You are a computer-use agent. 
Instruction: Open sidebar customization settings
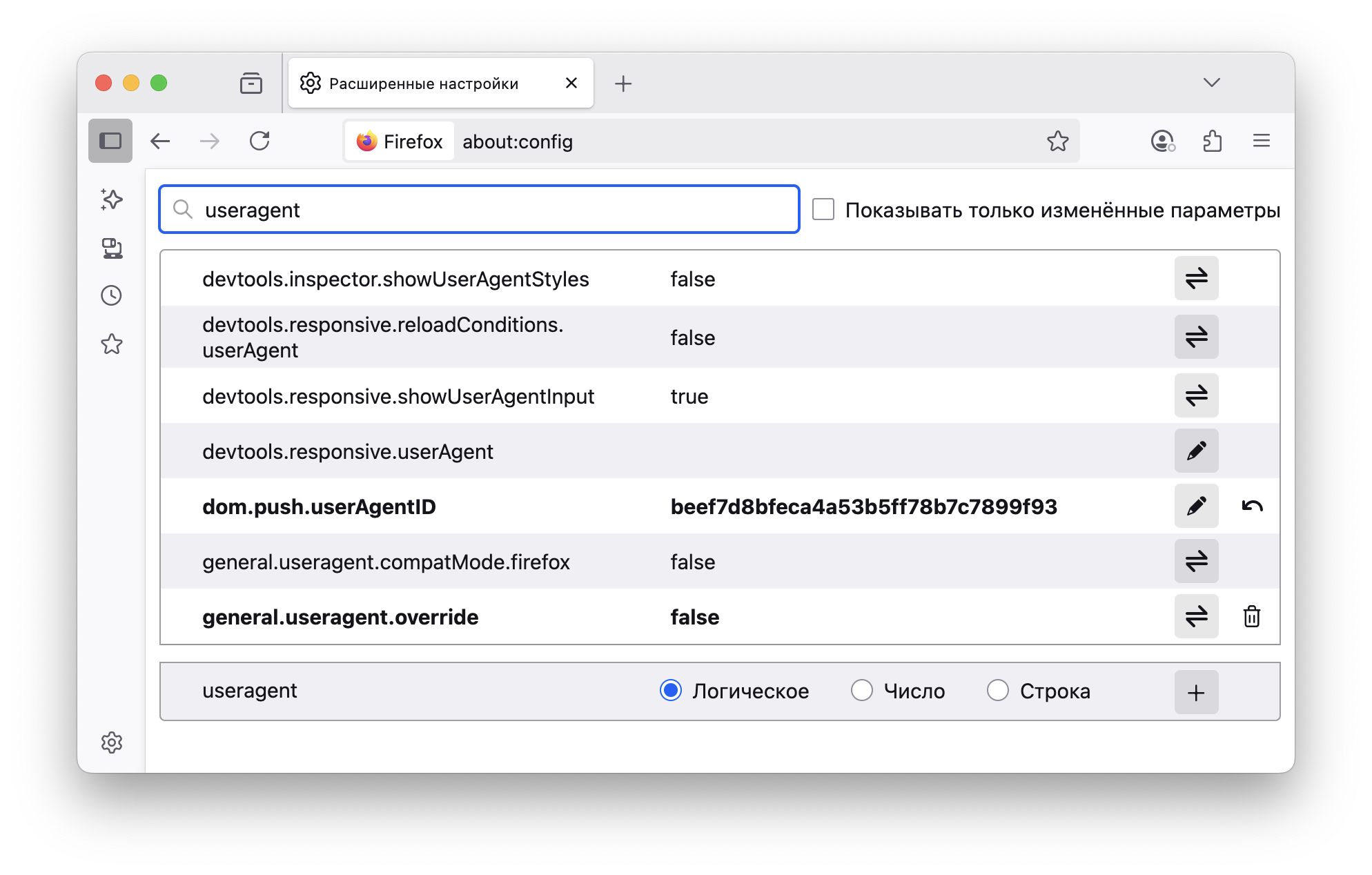(112, 743)
